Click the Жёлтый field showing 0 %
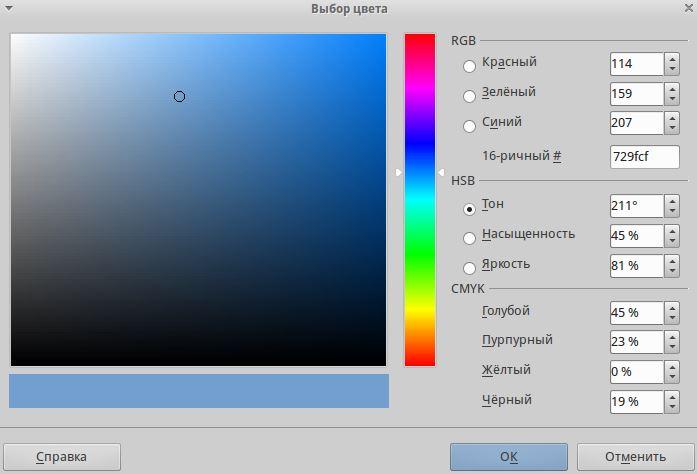The height and width of the screenshot is (474, 697). (637, 372)
